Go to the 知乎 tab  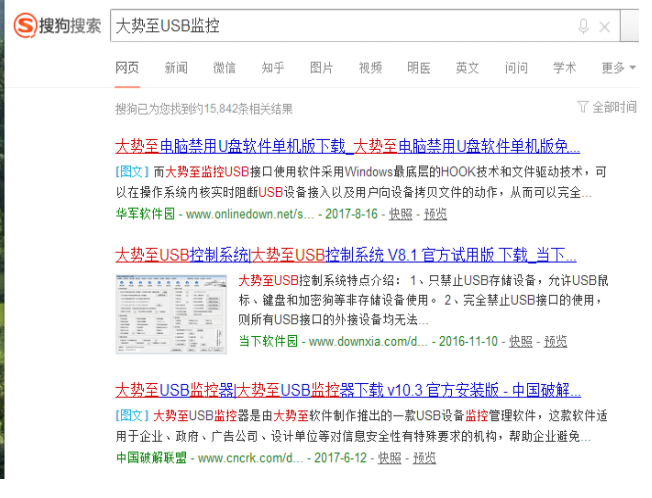pyautogui.click(x=273, y=68)
